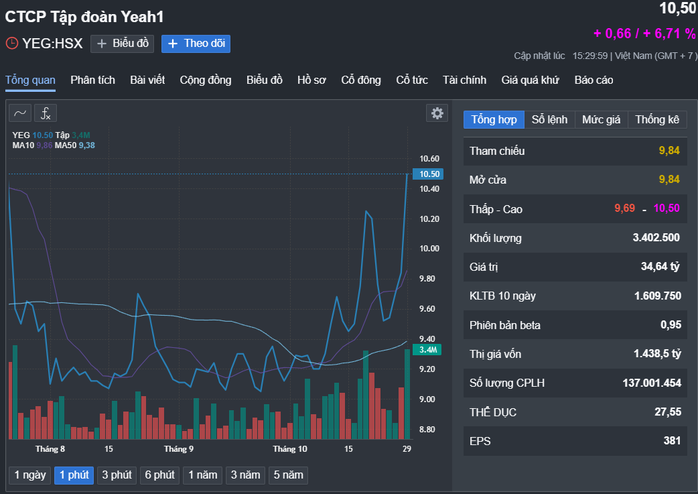Click the Số lượng CPLH value 137.001.454
The height and width of the screenshot is (494, 698).
pos(652,383)
